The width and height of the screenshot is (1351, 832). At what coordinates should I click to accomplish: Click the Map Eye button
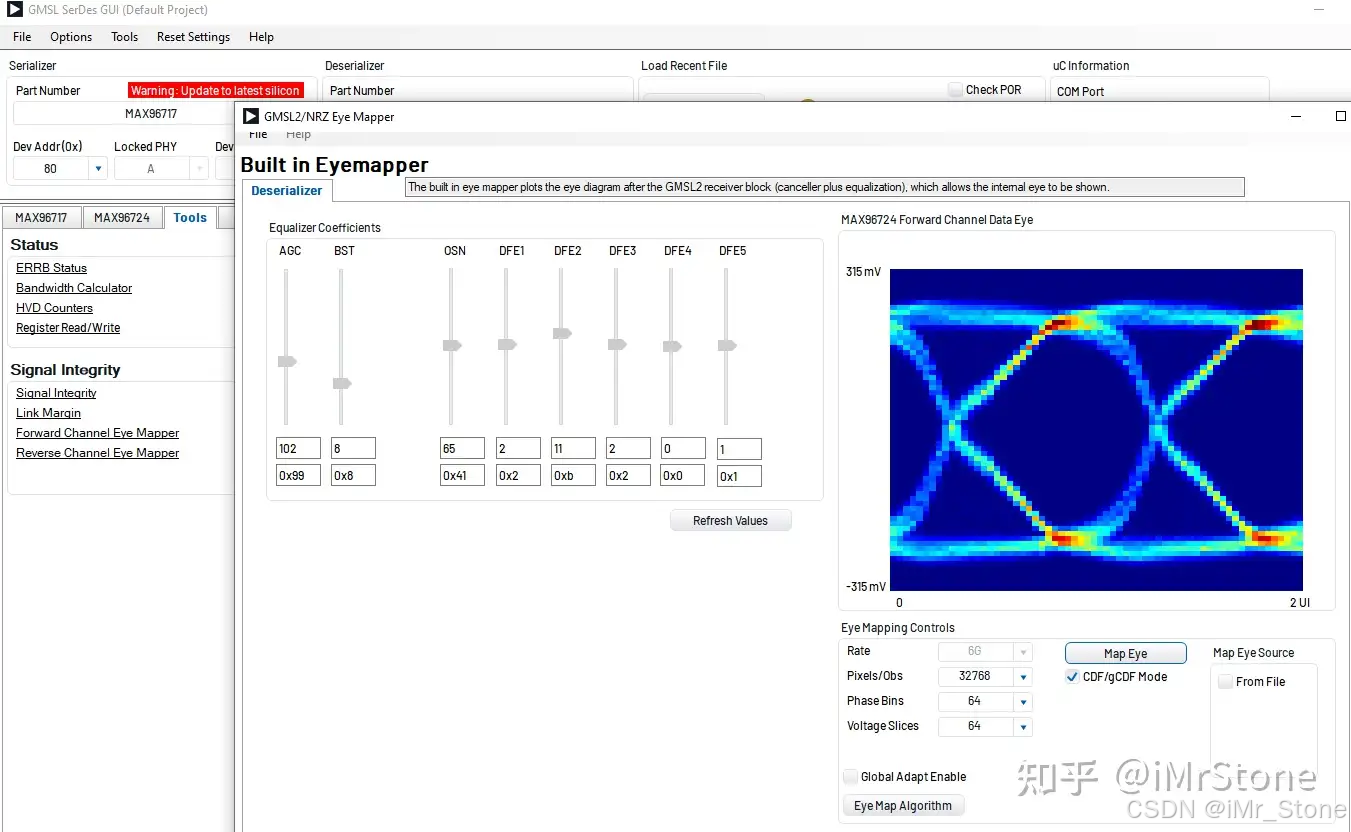[1125, 653]
